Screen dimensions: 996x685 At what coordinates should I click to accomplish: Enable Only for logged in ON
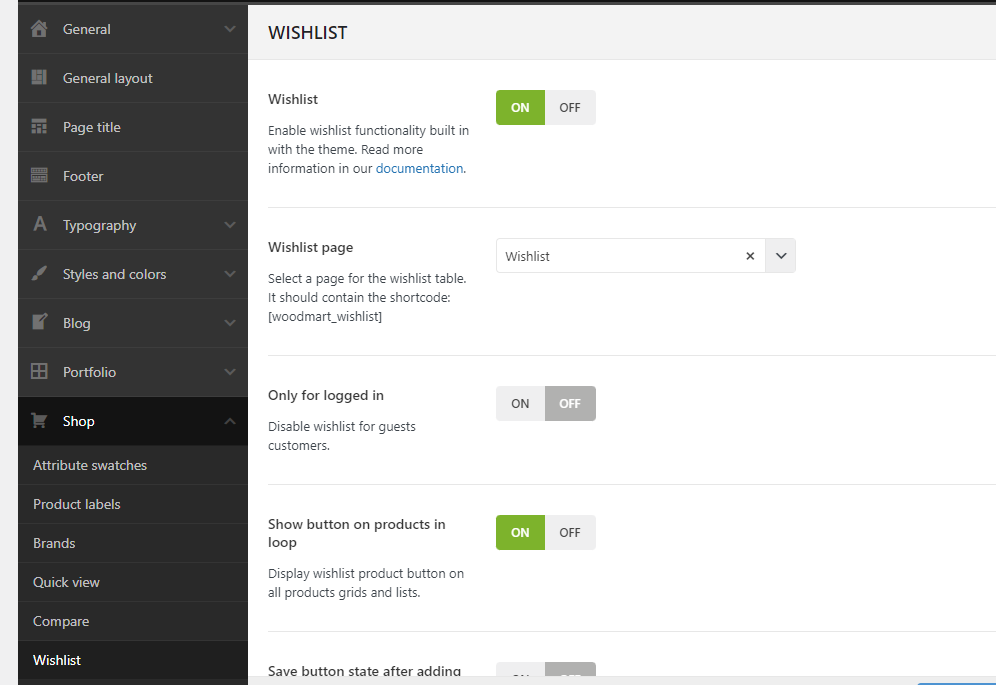(520, 404)
